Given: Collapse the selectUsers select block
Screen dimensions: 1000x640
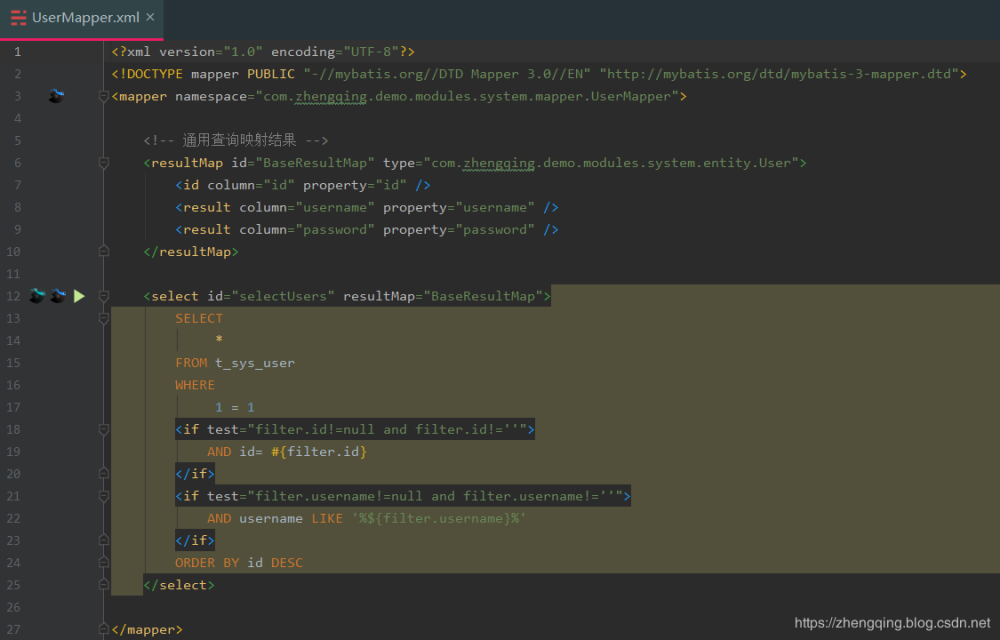Looking at the screenshot, I should 103,295.
